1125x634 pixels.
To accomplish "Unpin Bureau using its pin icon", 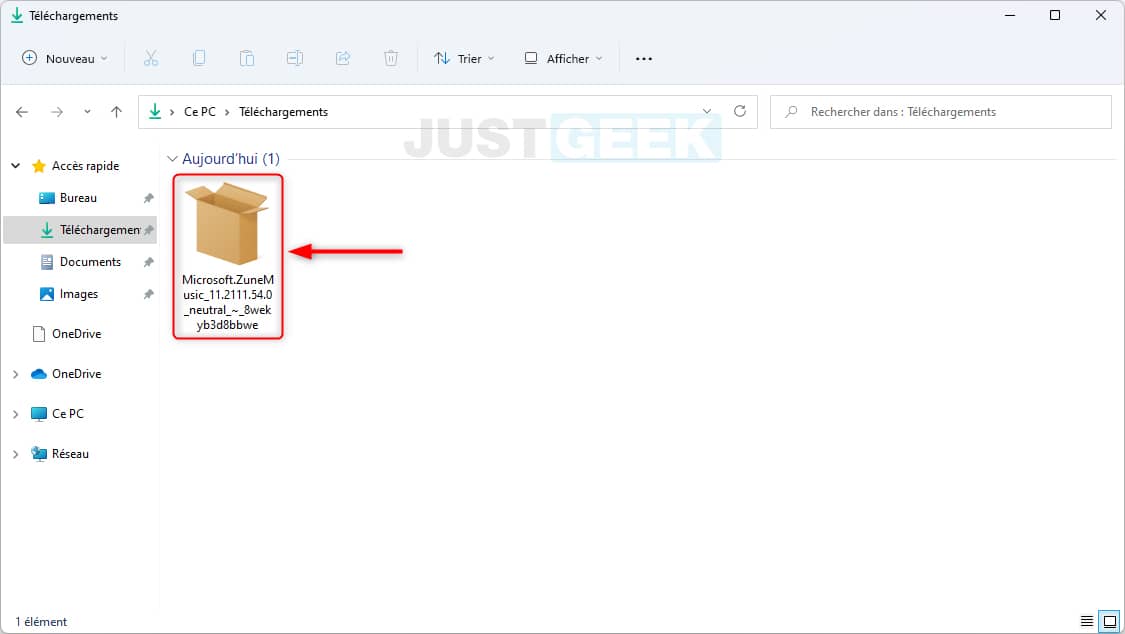I will click(x=149, y=198).
